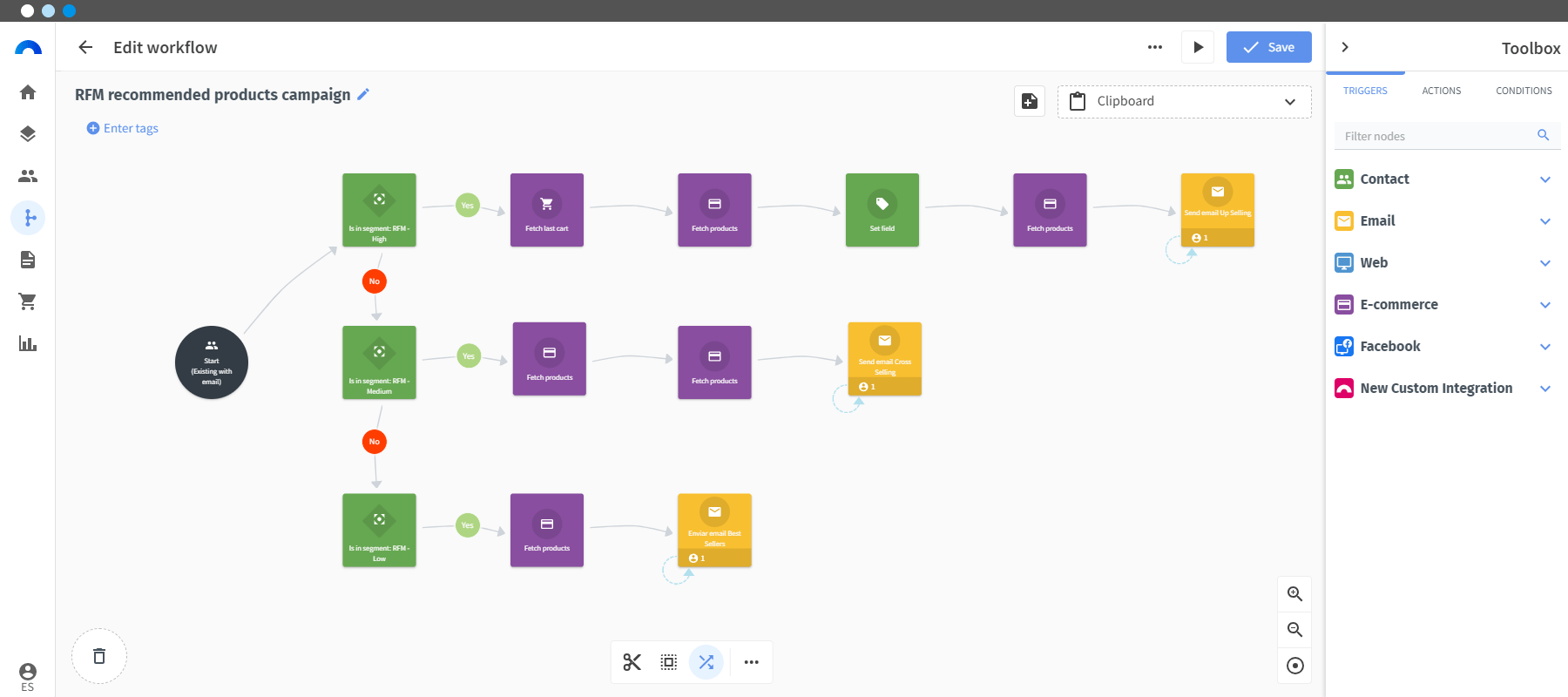1568x697 pixels.
Task: Collapse the Toolbox panel chevron
Action: [1345, 47]
